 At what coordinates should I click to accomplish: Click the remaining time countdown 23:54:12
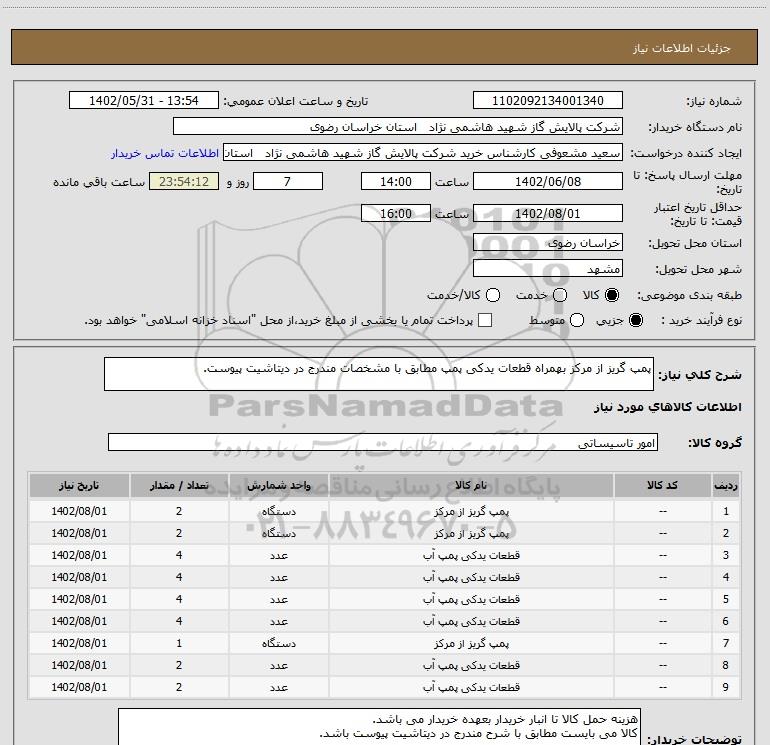point(182,182)
